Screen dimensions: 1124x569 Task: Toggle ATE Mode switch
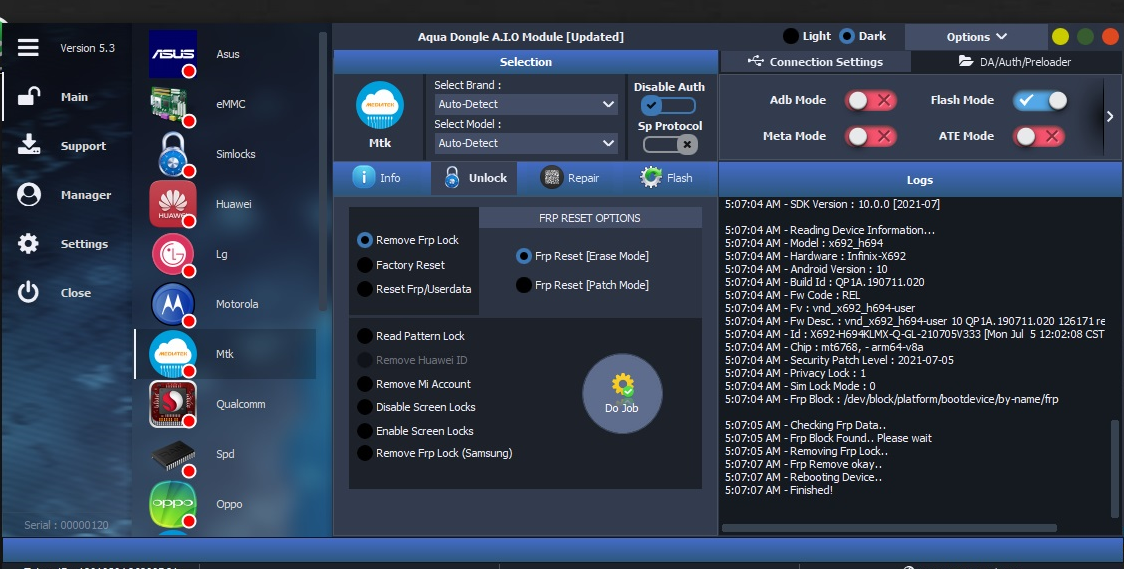[x=1039, y=136]
